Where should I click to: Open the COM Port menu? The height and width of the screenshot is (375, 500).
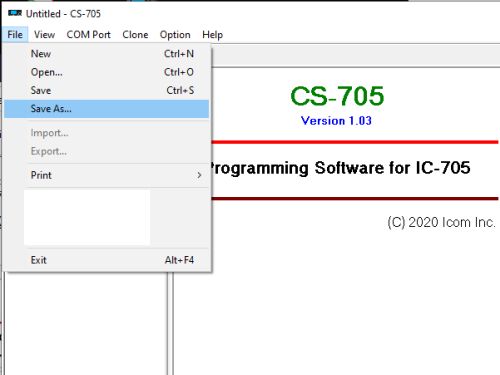(x=88, y=34)
